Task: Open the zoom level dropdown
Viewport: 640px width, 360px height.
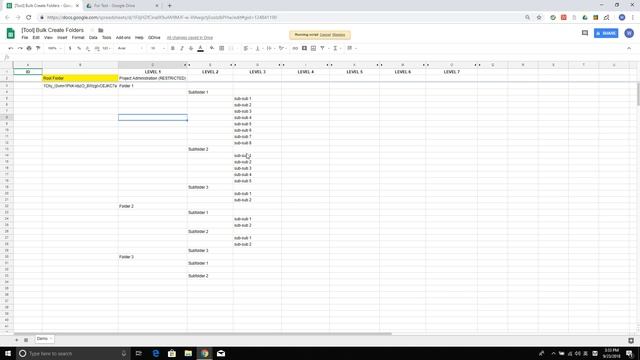Action: pyautogui.click(x=55, y=48)
